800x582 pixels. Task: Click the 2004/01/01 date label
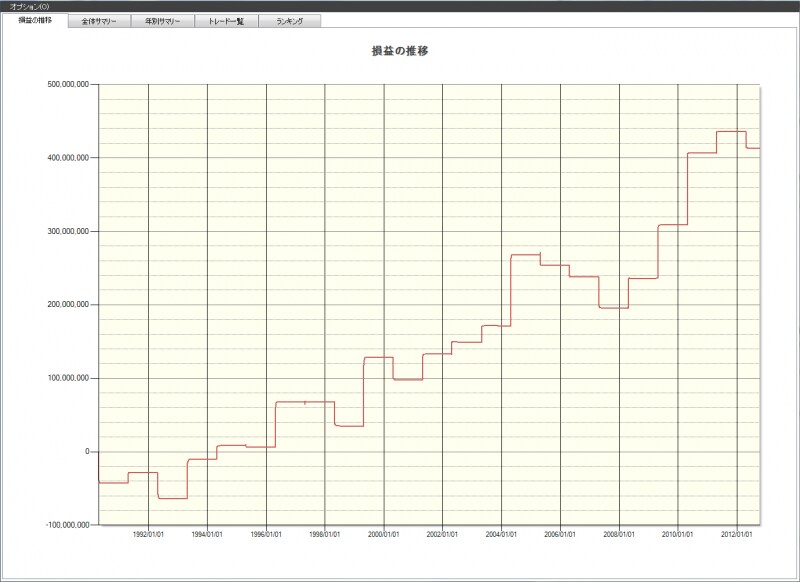point(502,535)
